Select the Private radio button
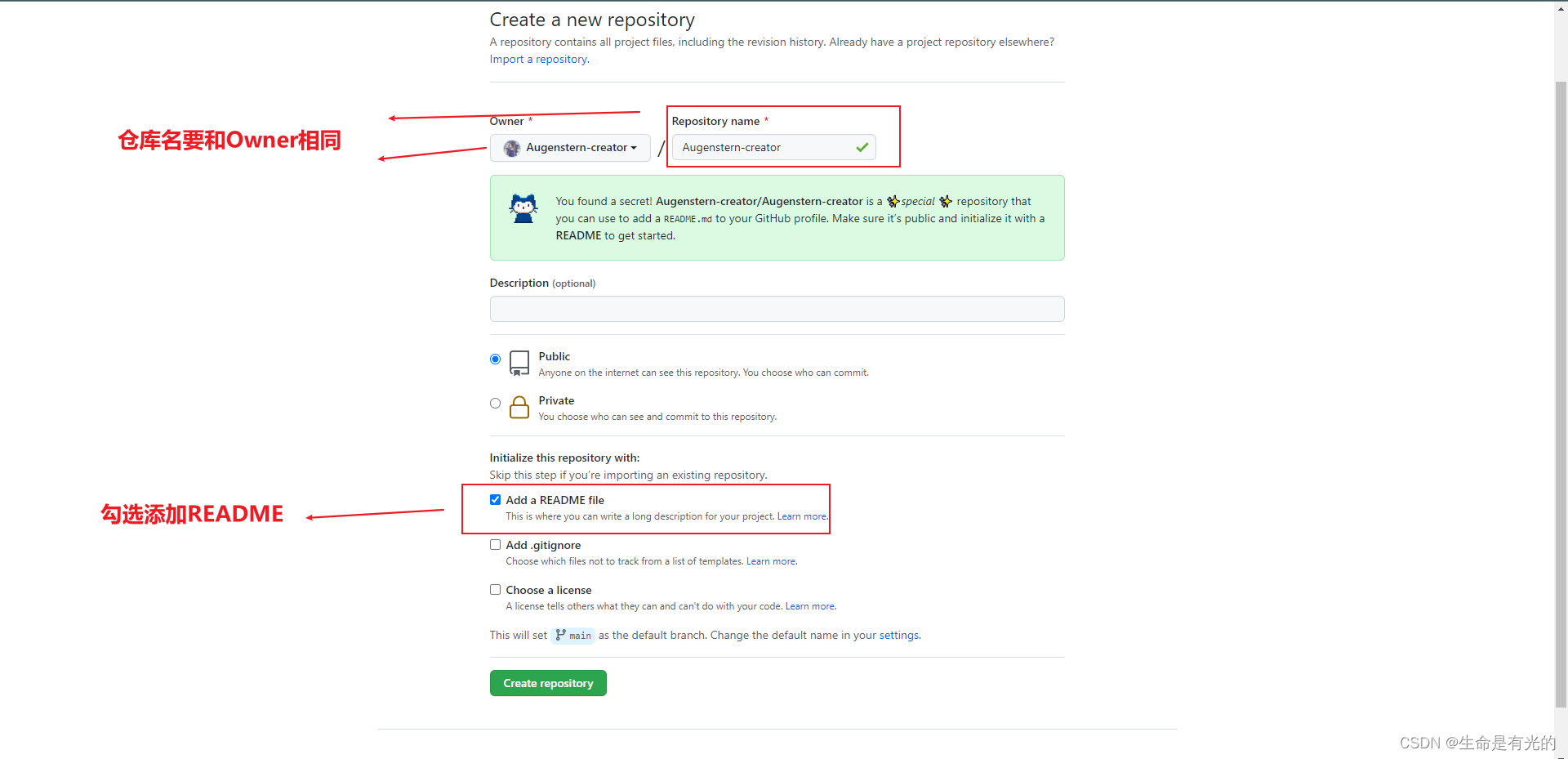1568x759 pixels. click(x=495, y=403)
